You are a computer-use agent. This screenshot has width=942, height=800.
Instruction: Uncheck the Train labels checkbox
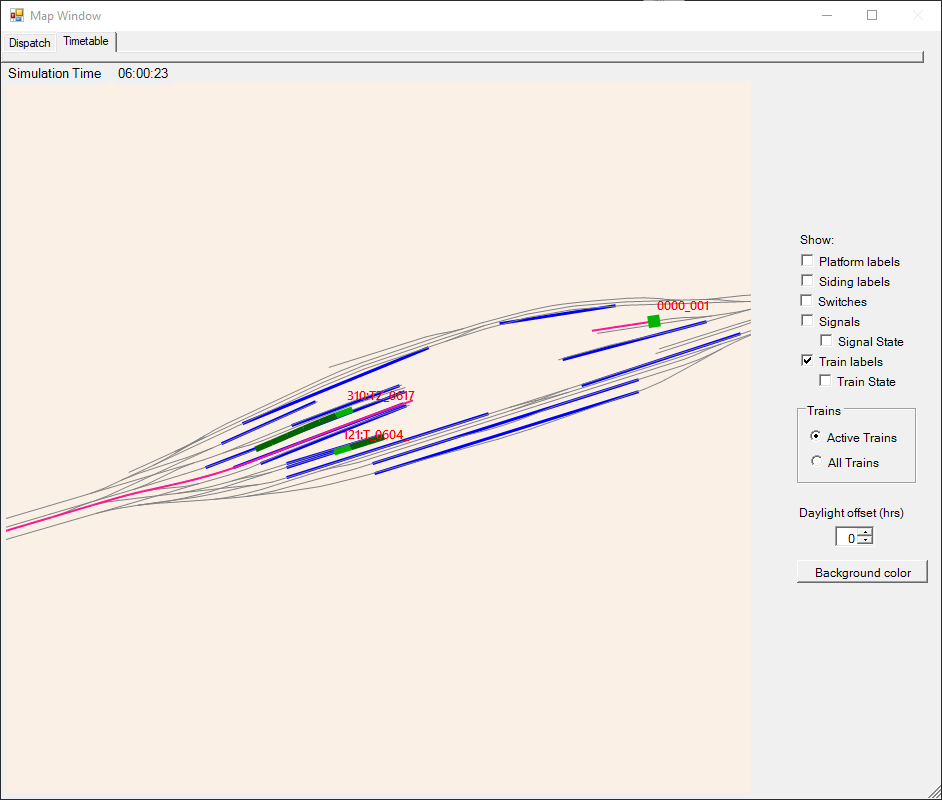[808, 361]
